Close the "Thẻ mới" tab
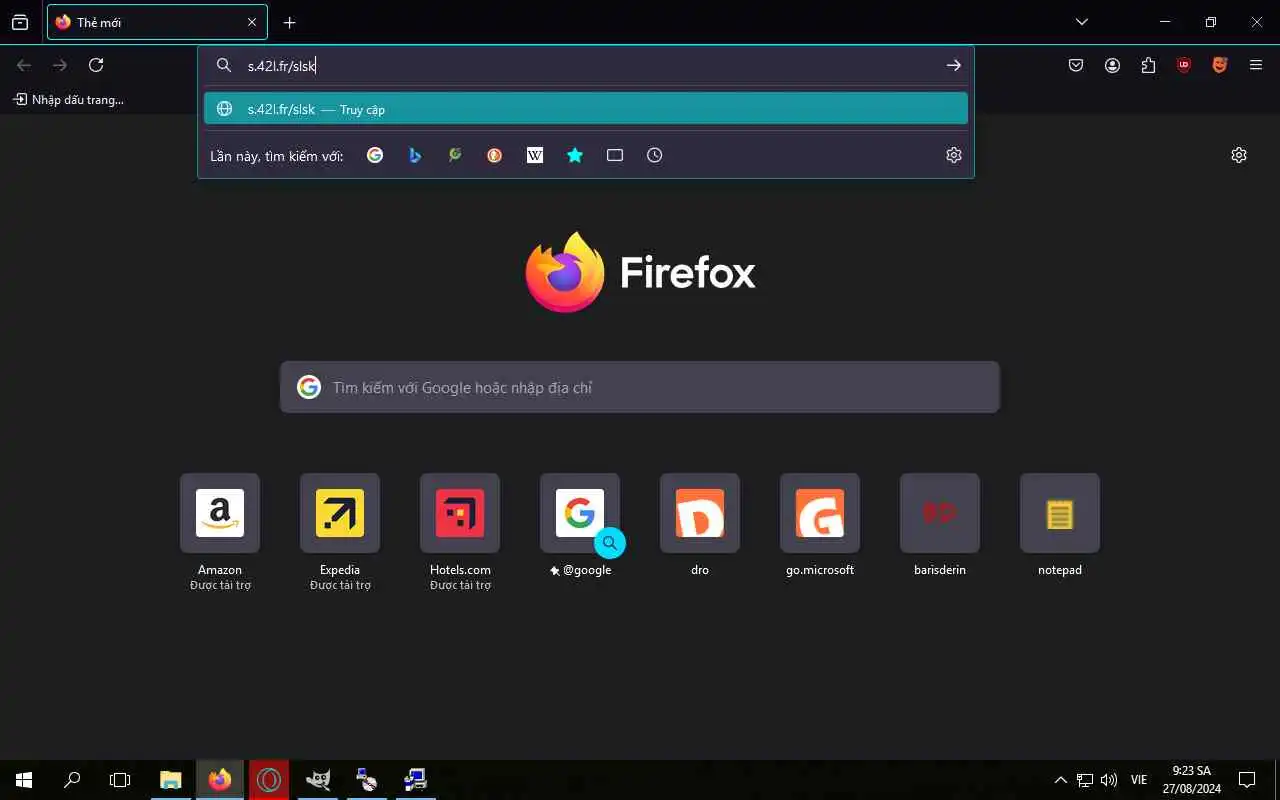The image size is (1280, 800). point(252,22)
